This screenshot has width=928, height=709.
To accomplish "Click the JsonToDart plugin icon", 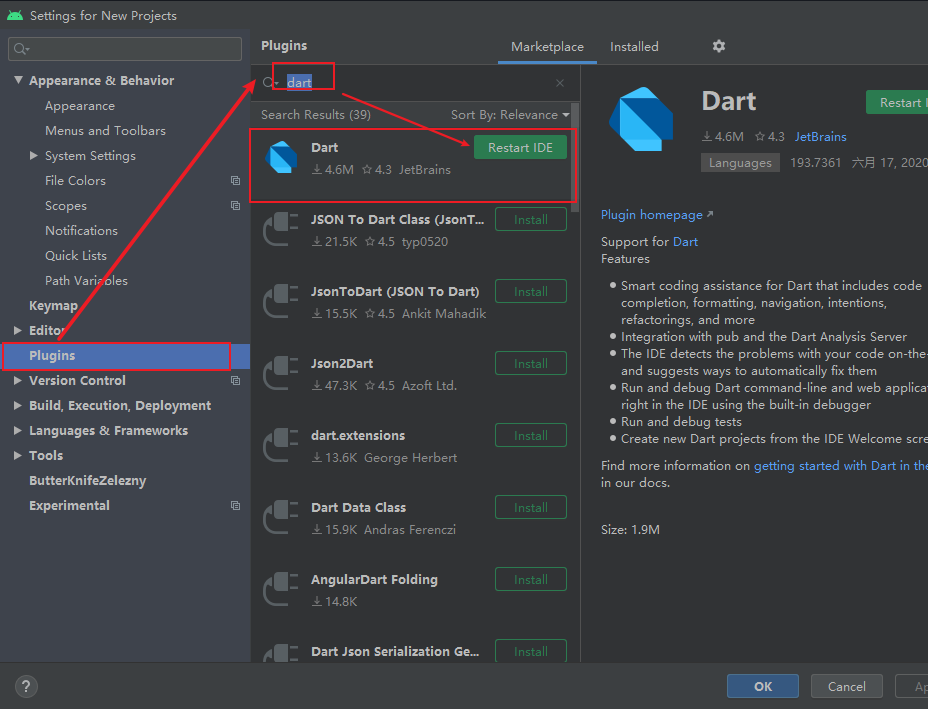I will tap(281, 302).
